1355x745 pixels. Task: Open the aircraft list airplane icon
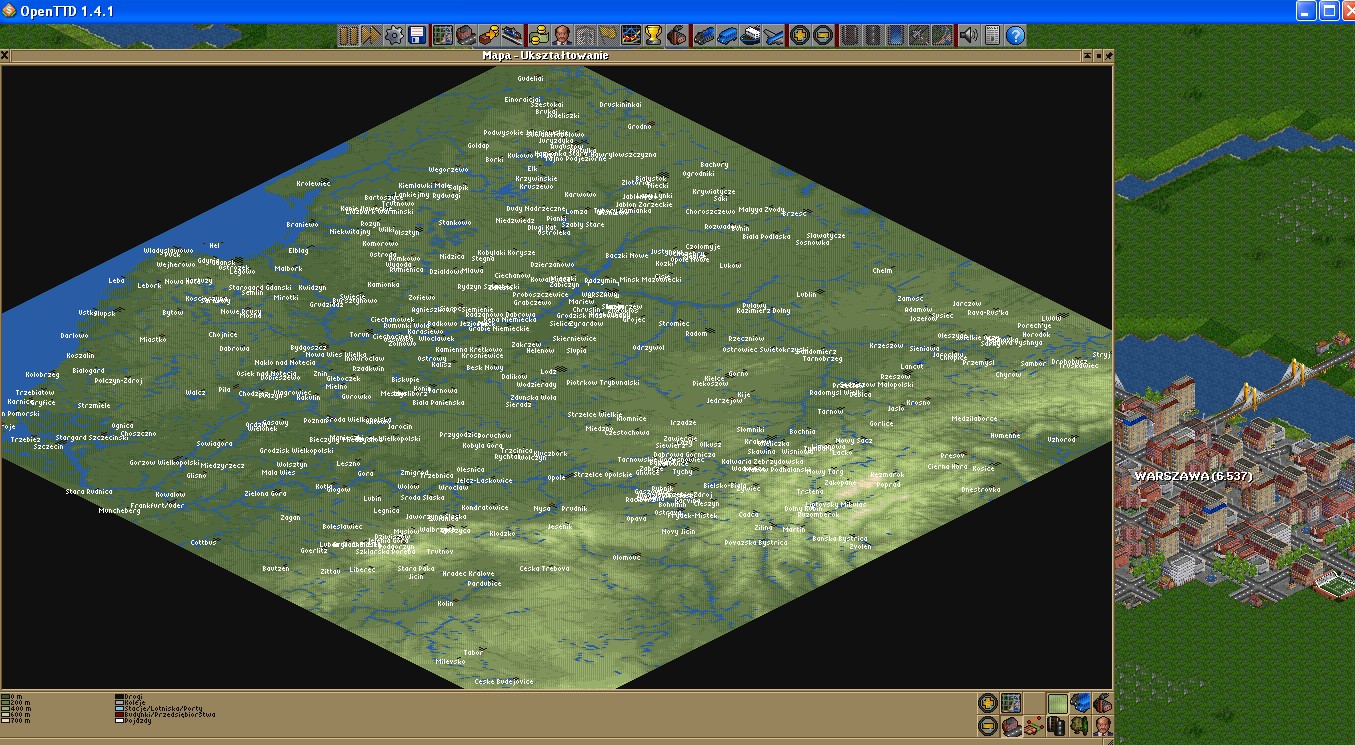click(774, 36)
